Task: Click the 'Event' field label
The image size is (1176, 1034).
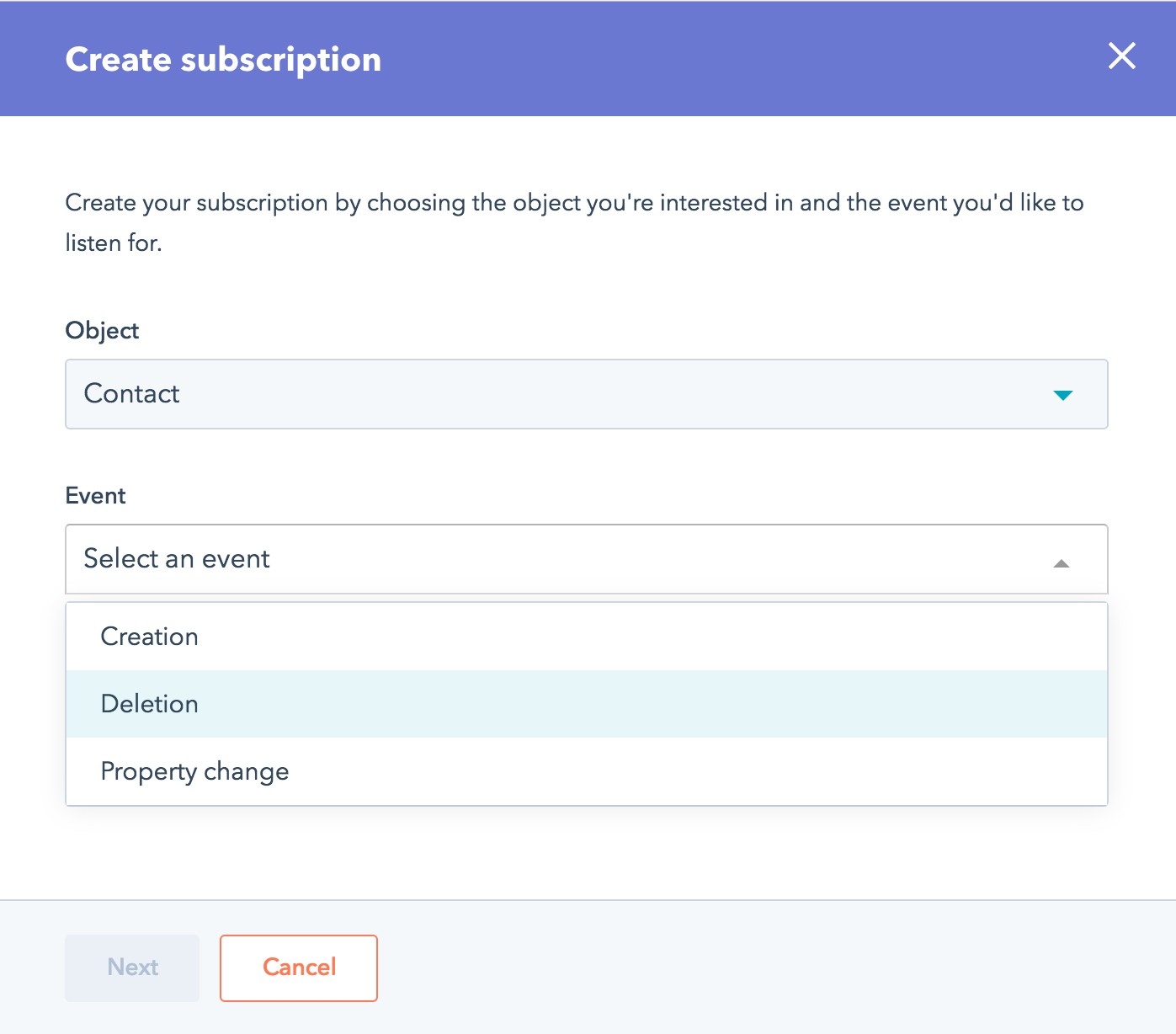Action: point(95,495)
